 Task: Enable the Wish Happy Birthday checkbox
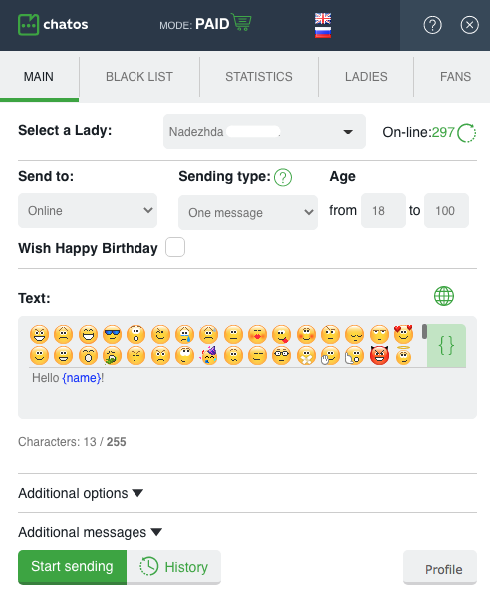pyautogui.click(x=175, y=247)
